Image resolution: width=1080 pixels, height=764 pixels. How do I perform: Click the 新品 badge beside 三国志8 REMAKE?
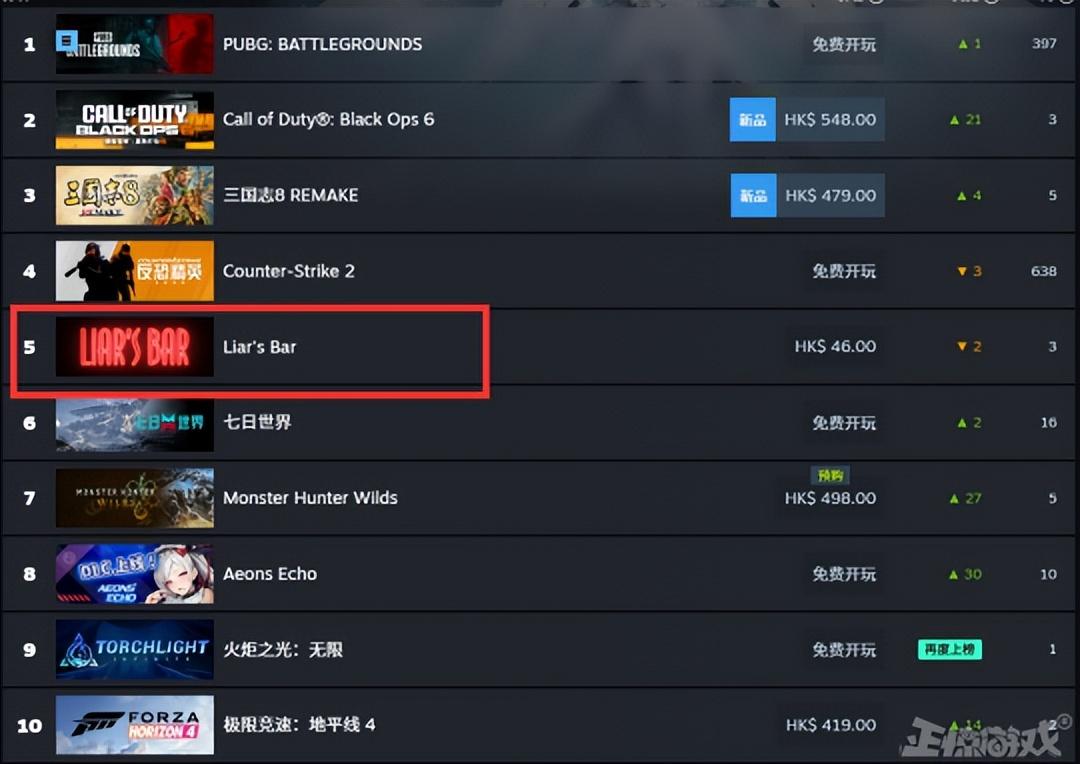pos(754,196)
